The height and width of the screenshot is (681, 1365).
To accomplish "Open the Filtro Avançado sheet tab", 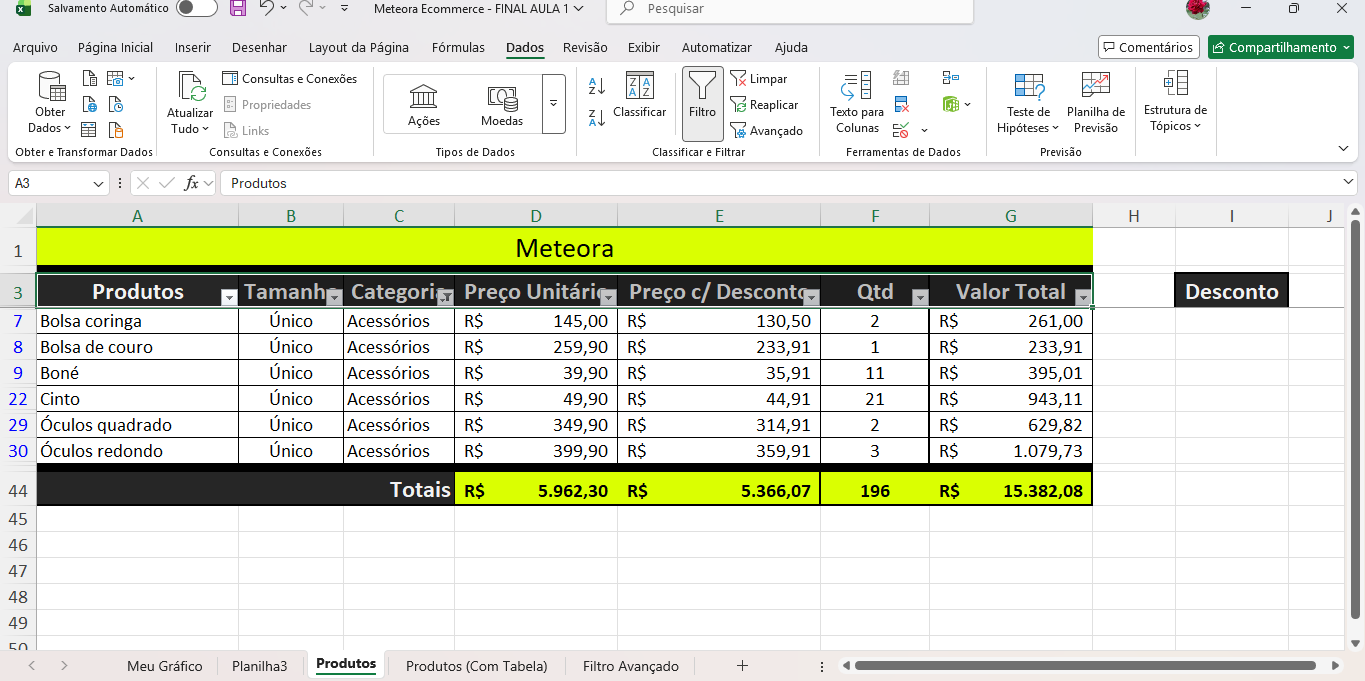I will 631,666.
